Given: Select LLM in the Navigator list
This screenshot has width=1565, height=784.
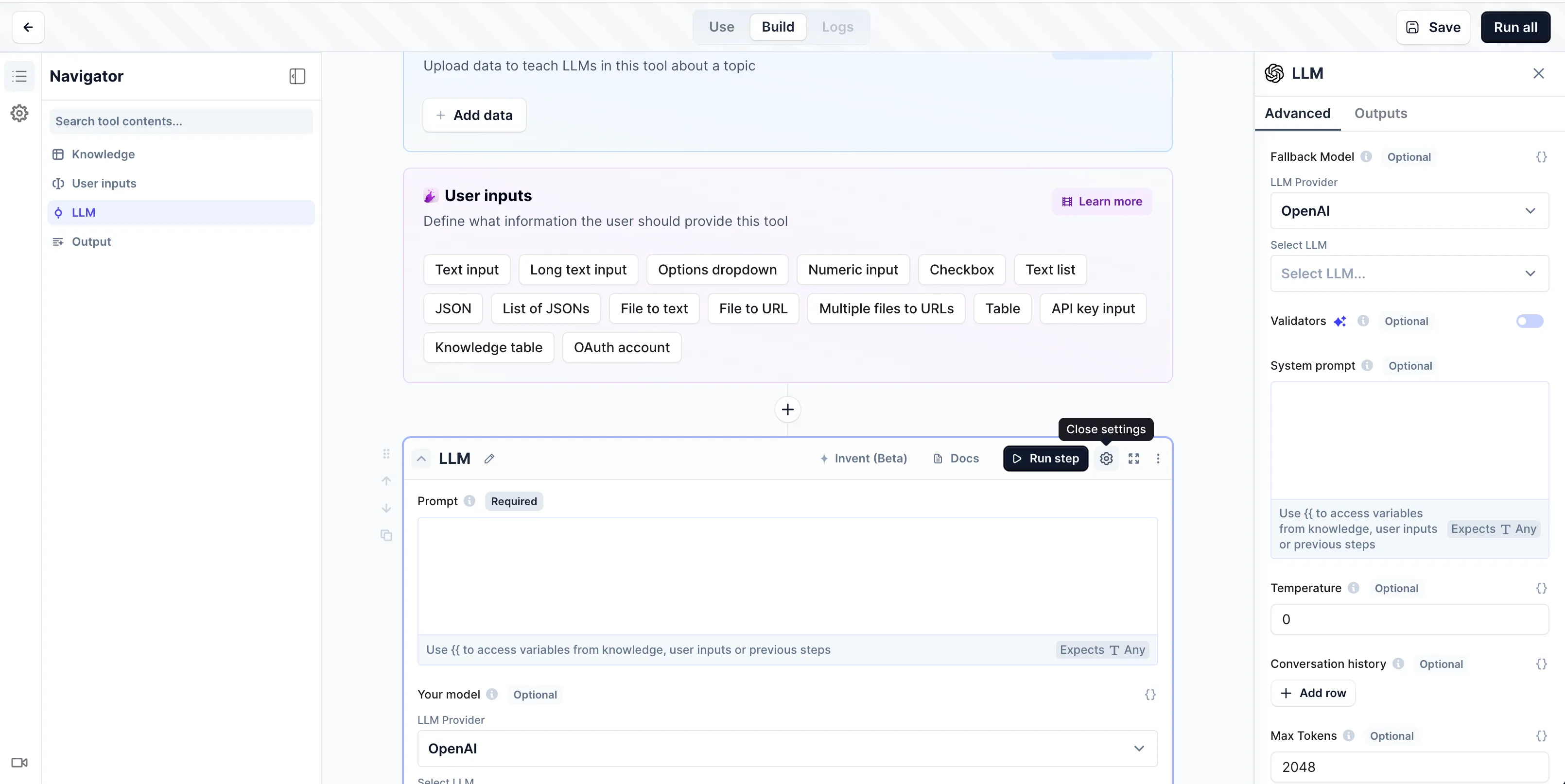Looking at the screenshot, I should coord(84,213).
